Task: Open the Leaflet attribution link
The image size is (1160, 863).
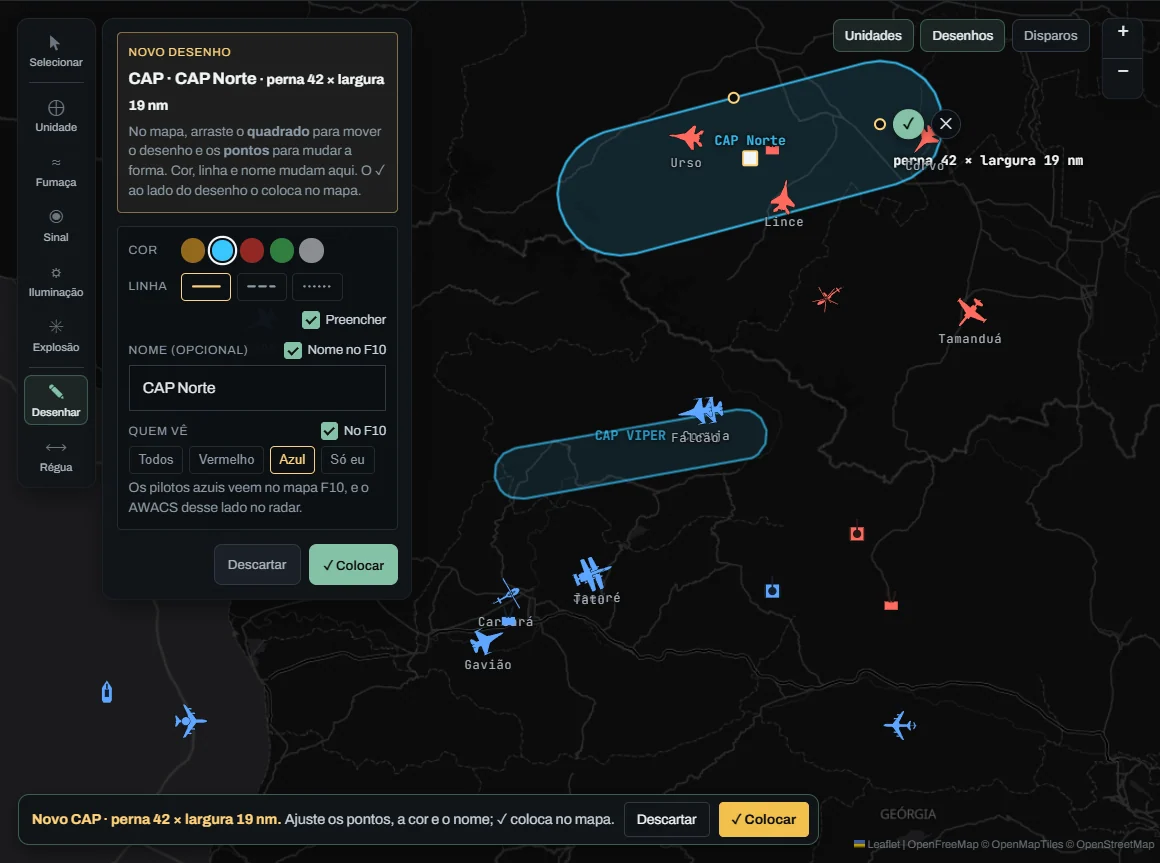Action: coord(877,845)
